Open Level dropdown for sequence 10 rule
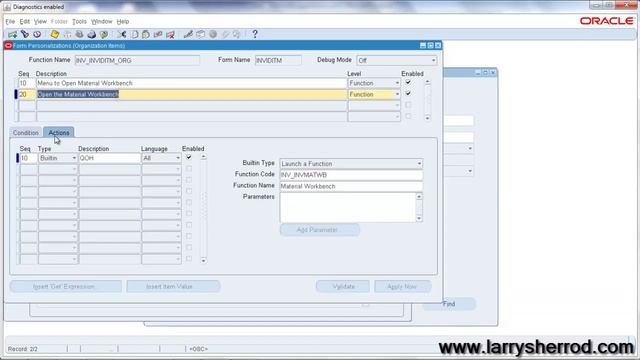 tap(397, 83)
